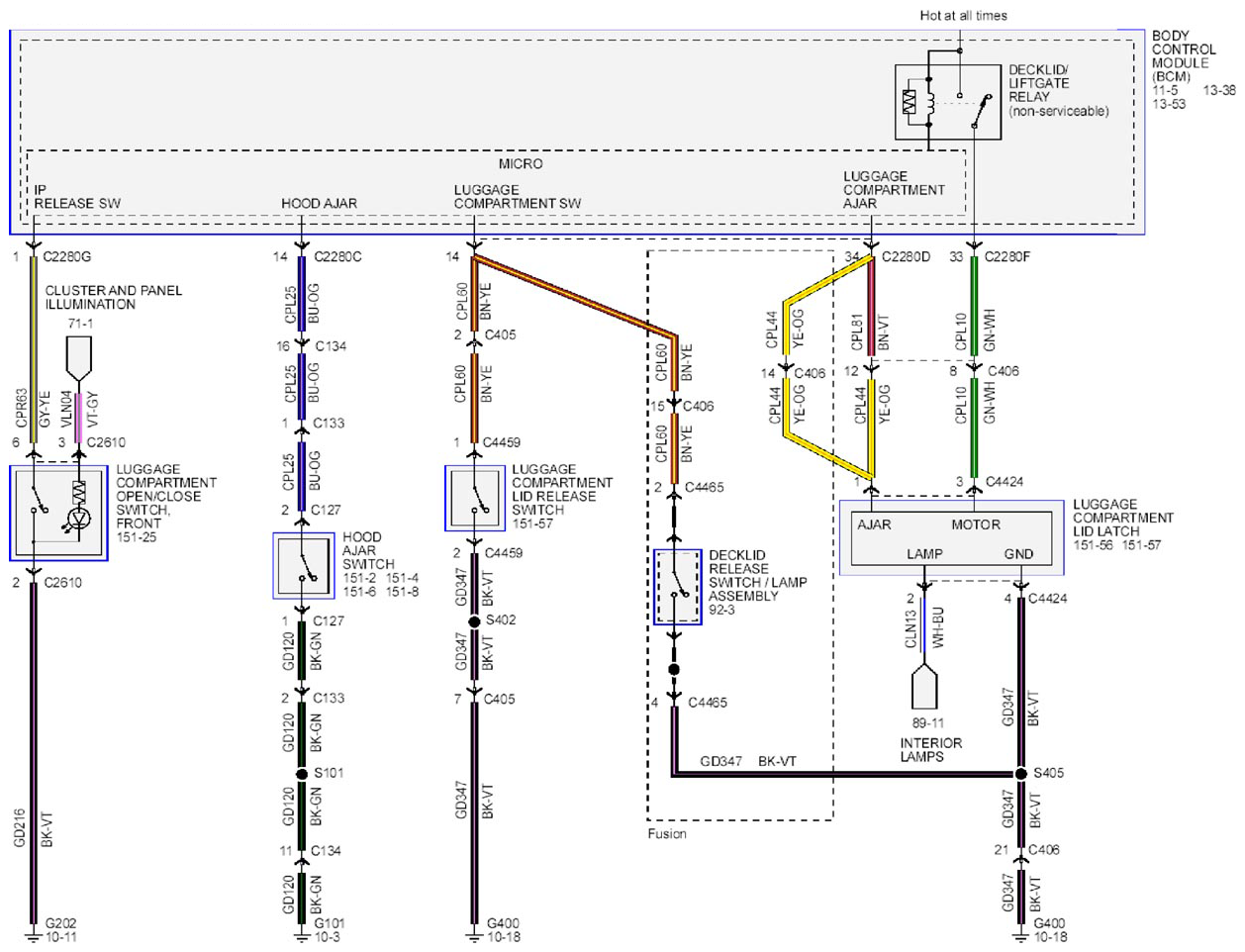
Task: Select the Hood Ajar Switch symbol
Action: tap(304, 566)
